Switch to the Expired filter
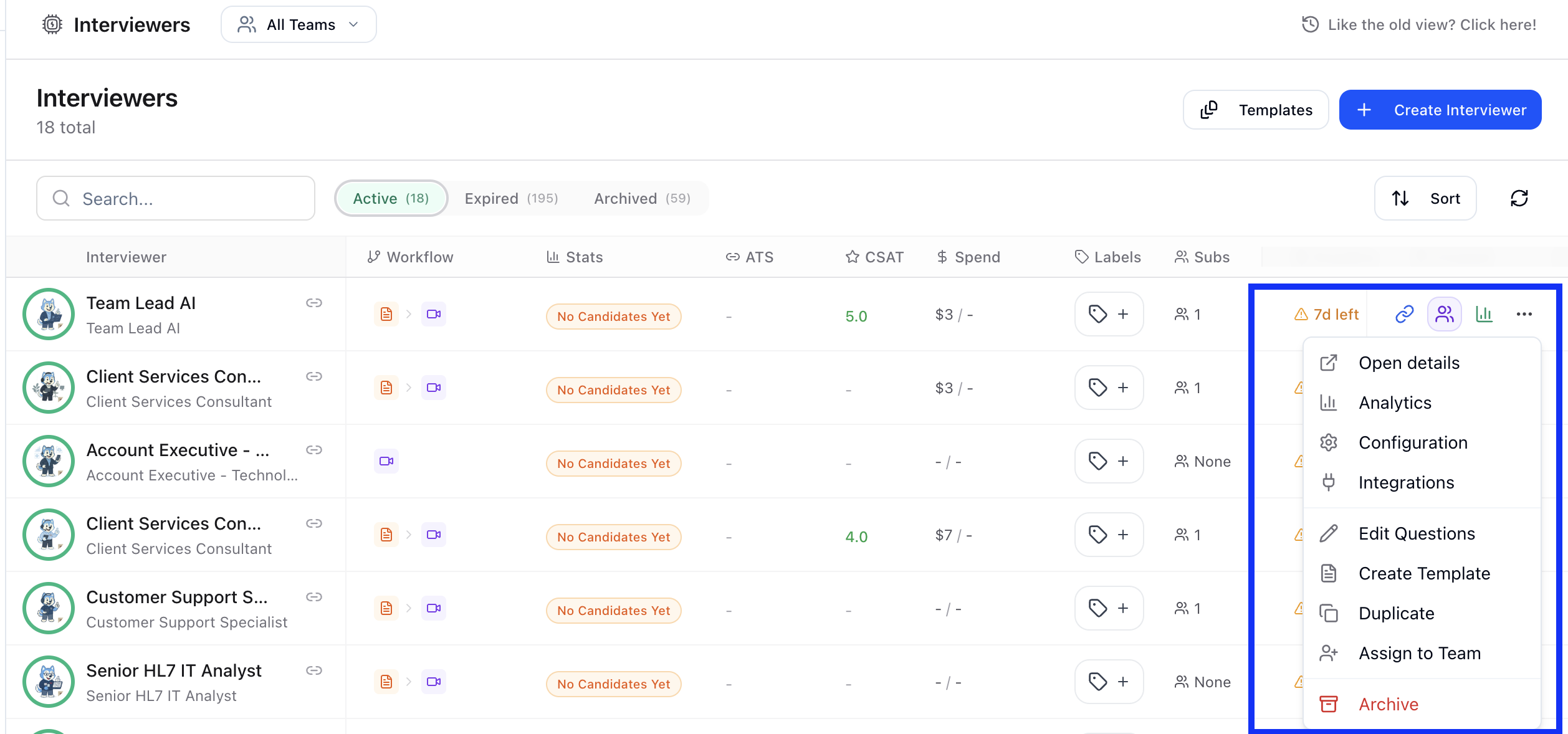Image resolution: width=1568 pixels, height=734 pixels. point(511,198)
